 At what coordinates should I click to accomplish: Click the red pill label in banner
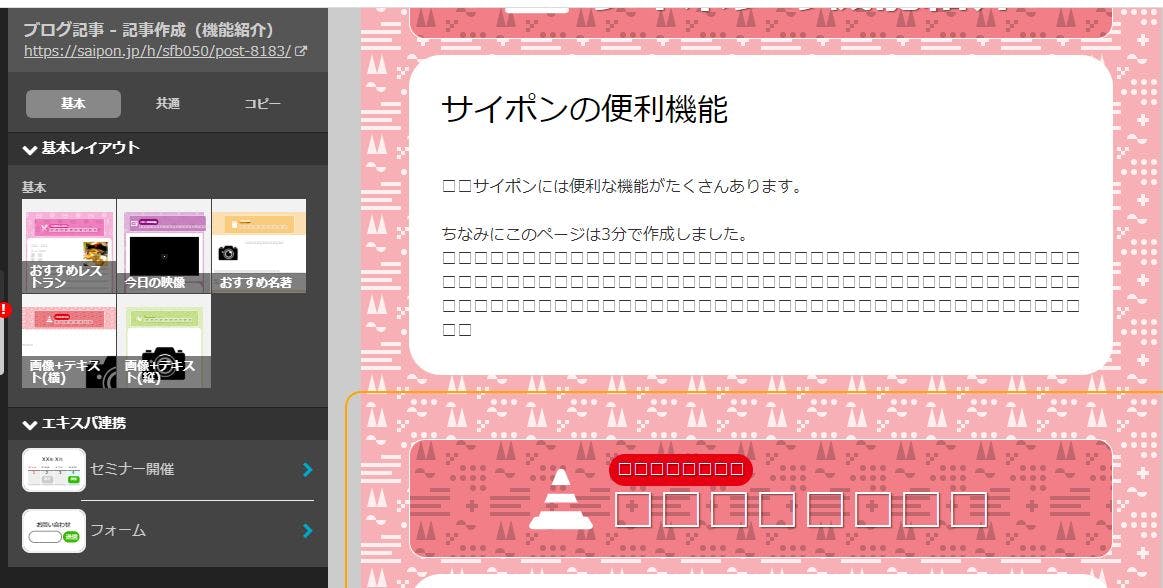click(x=680, y=469)
